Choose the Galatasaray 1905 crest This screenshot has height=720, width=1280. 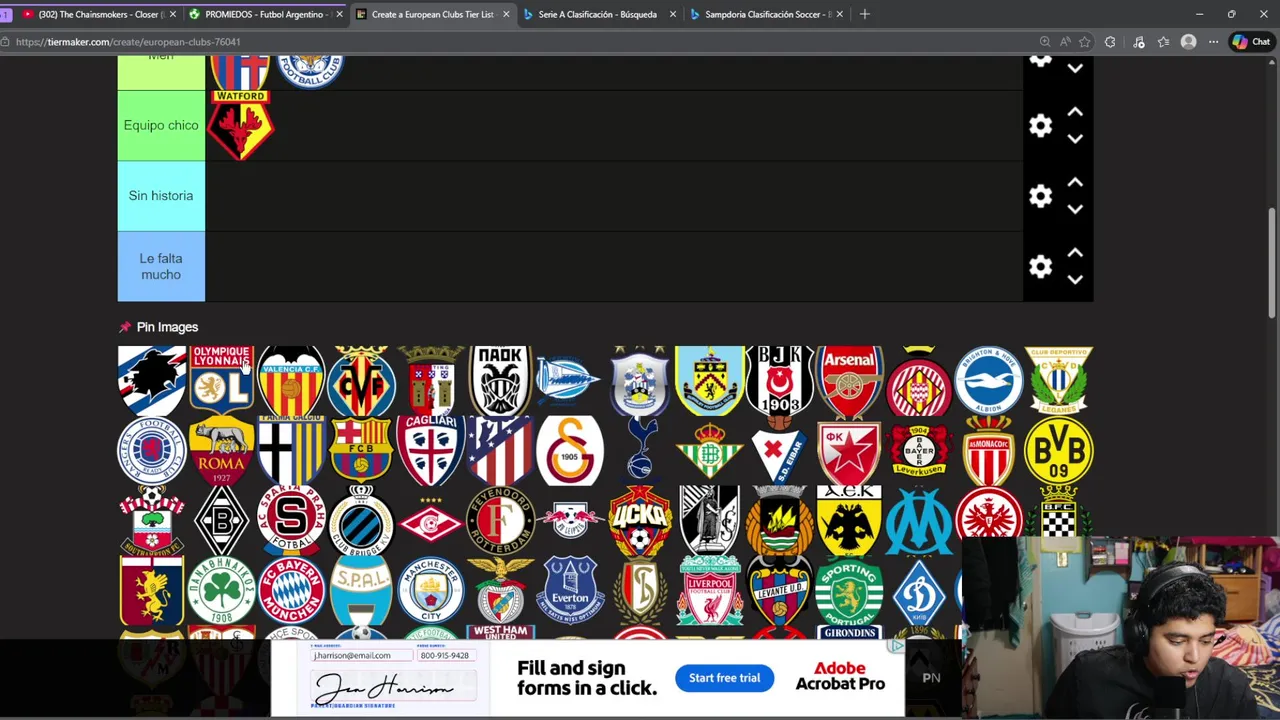pyautogui.click(x=570, y=451)
